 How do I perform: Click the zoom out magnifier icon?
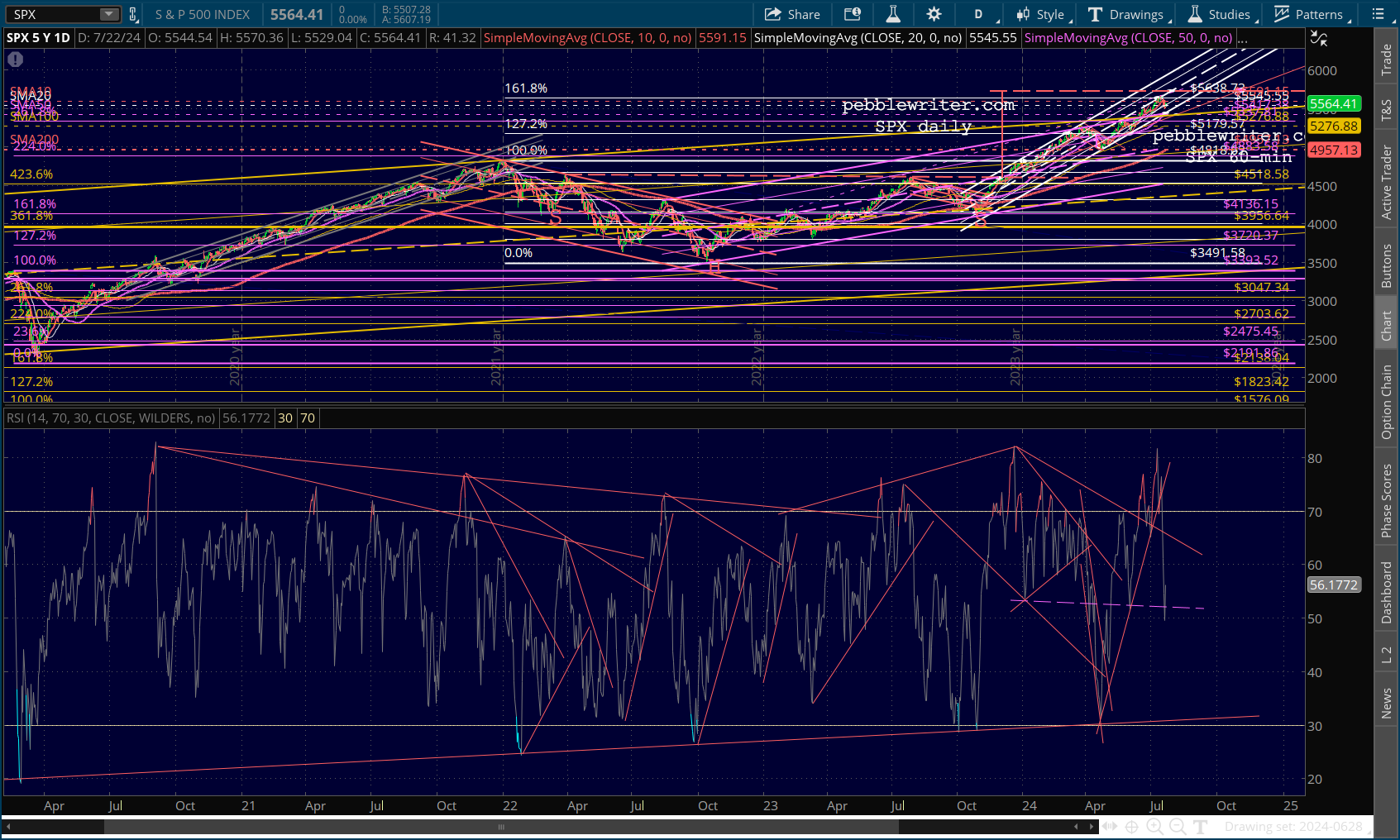point(1178,826)
